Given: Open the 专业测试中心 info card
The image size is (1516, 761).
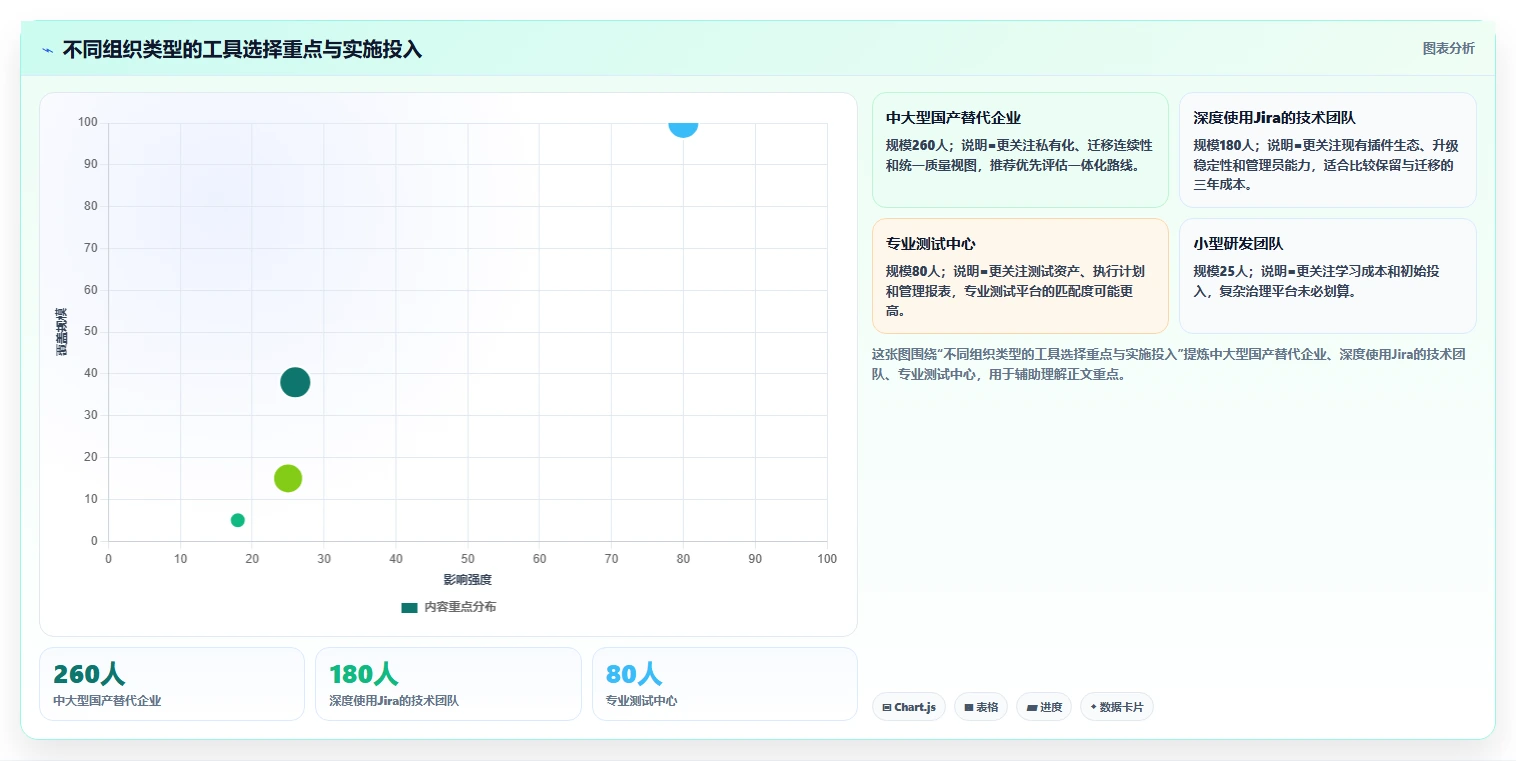Looking at the screenshot, I should 1020,276.
